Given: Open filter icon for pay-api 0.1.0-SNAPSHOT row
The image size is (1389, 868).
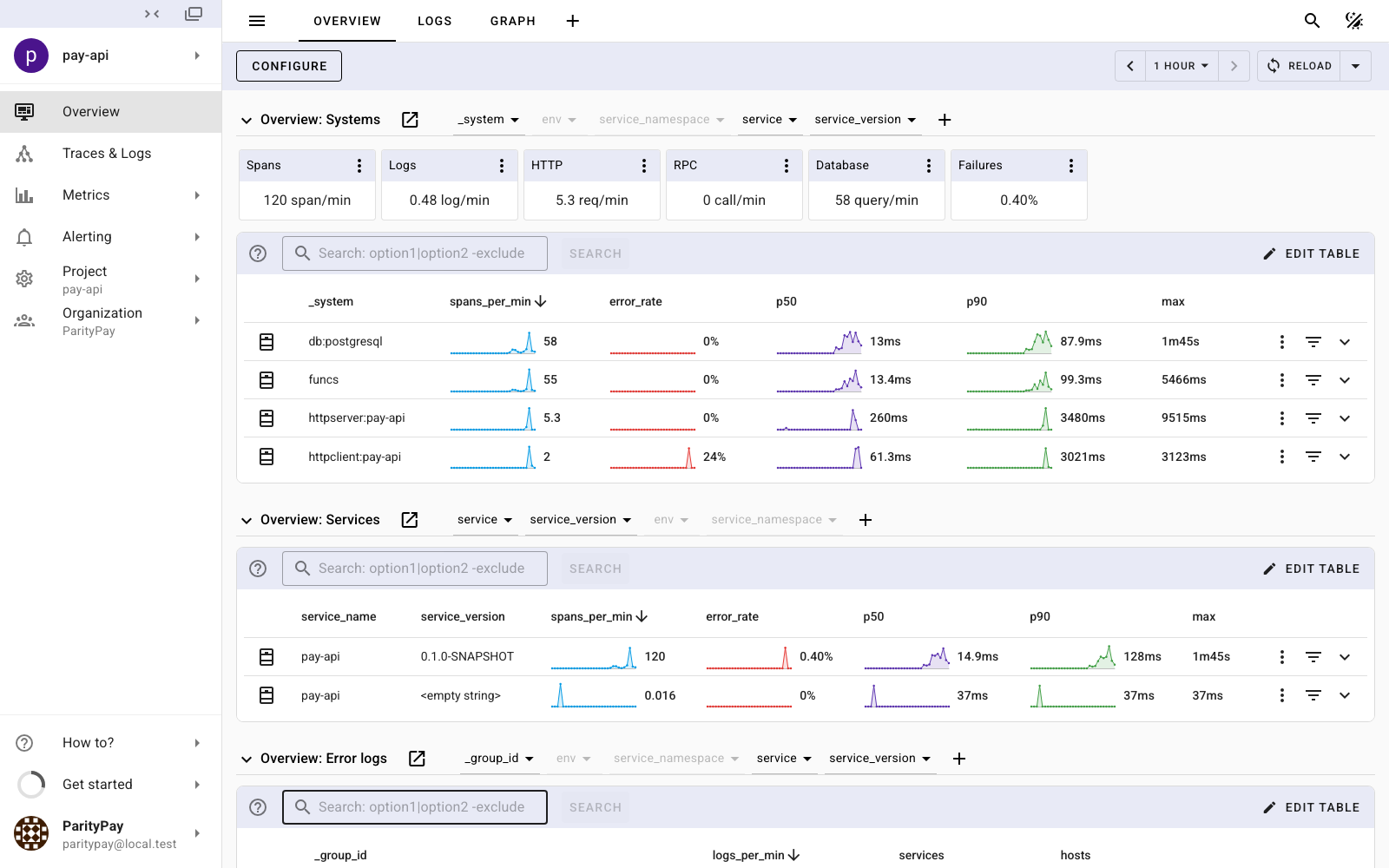Looking at the screenshot, I should click(x=1313, y=657).
